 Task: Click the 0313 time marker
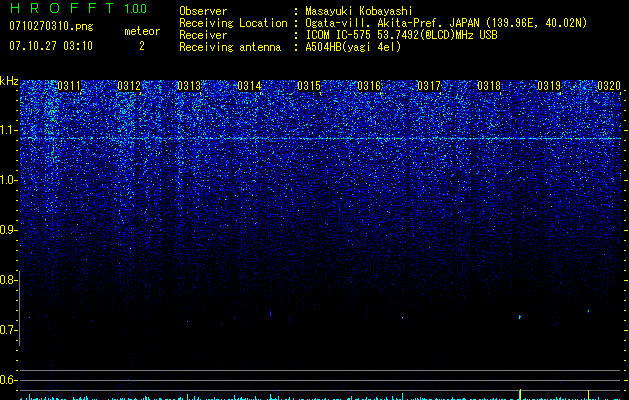pyautogui.click(x=189, y=86)
